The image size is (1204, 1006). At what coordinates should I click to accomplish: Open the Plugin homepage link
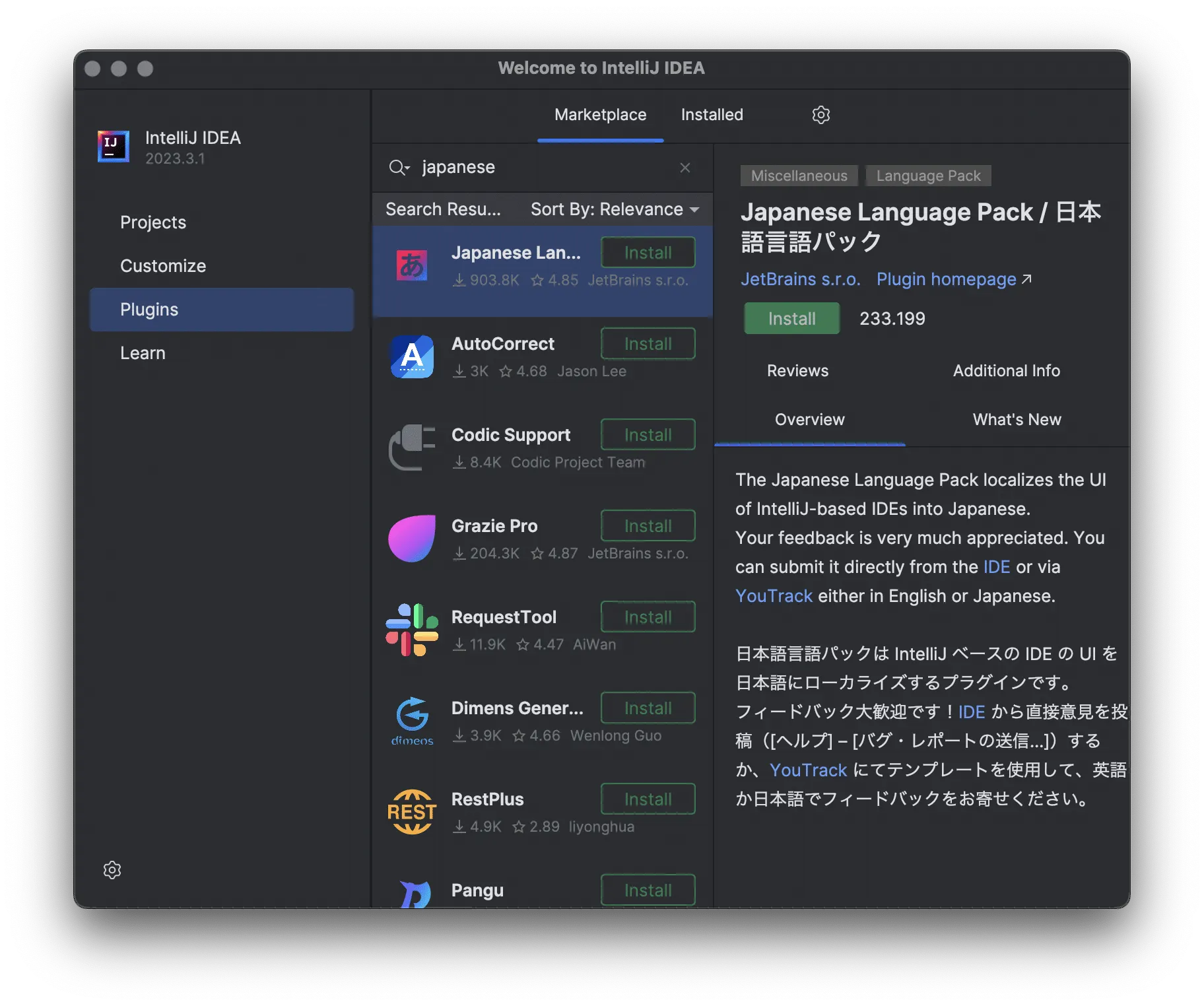point(954,279)
